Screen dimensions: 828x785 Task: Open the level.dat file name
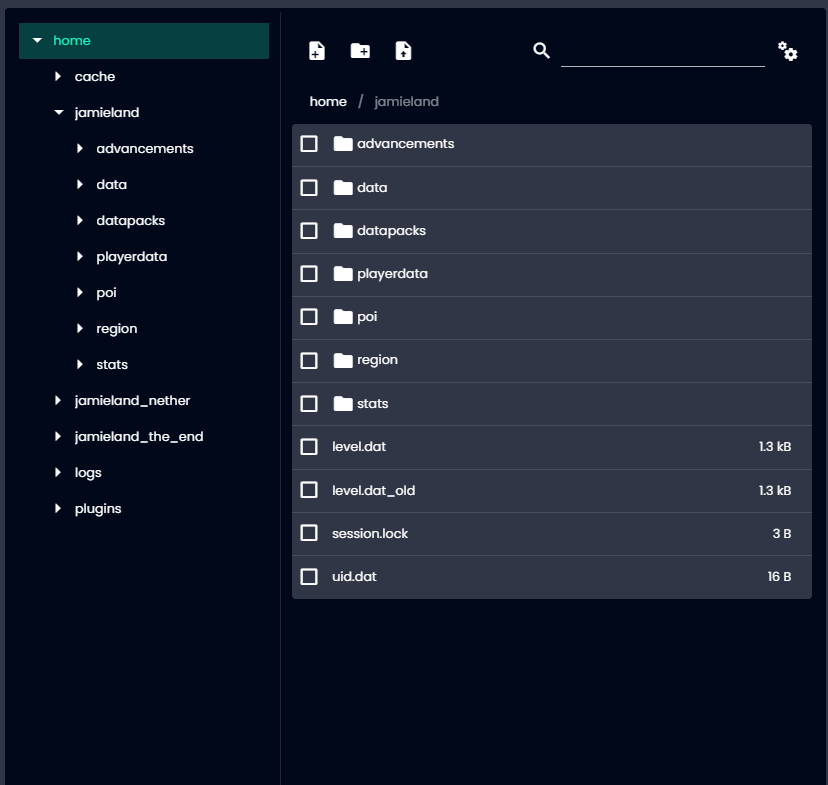359,447
